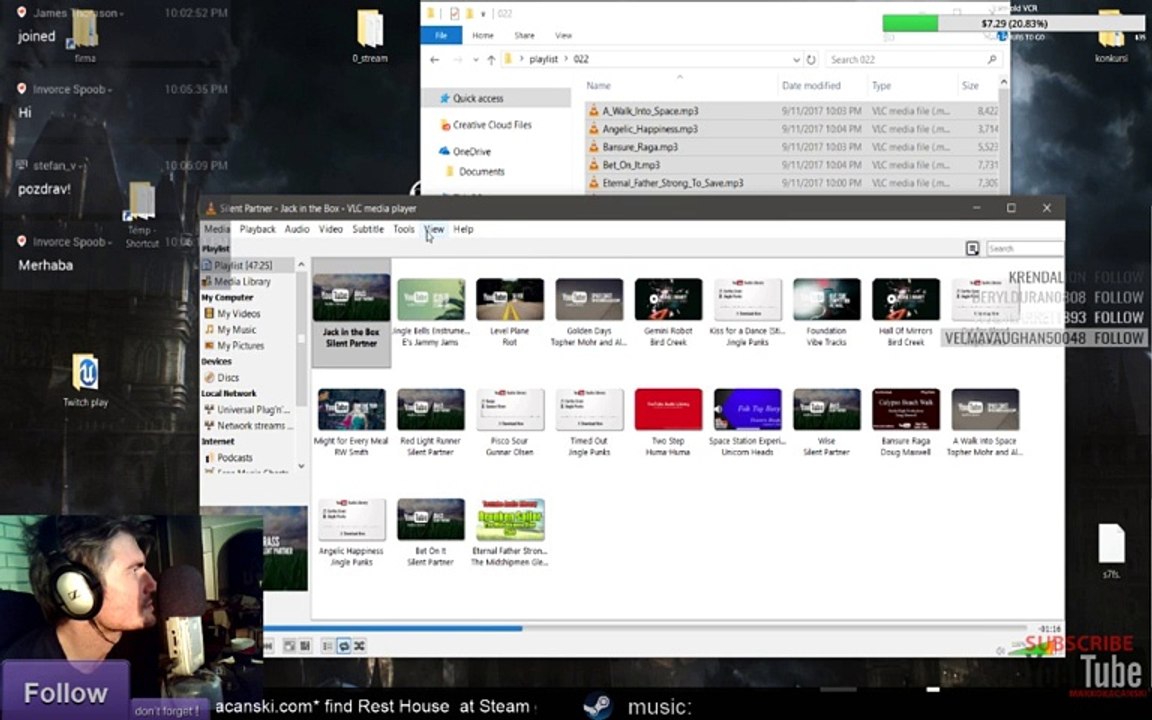Open Share ribbon tab in Explorer

pyautogui.click(x=525, y=35)
